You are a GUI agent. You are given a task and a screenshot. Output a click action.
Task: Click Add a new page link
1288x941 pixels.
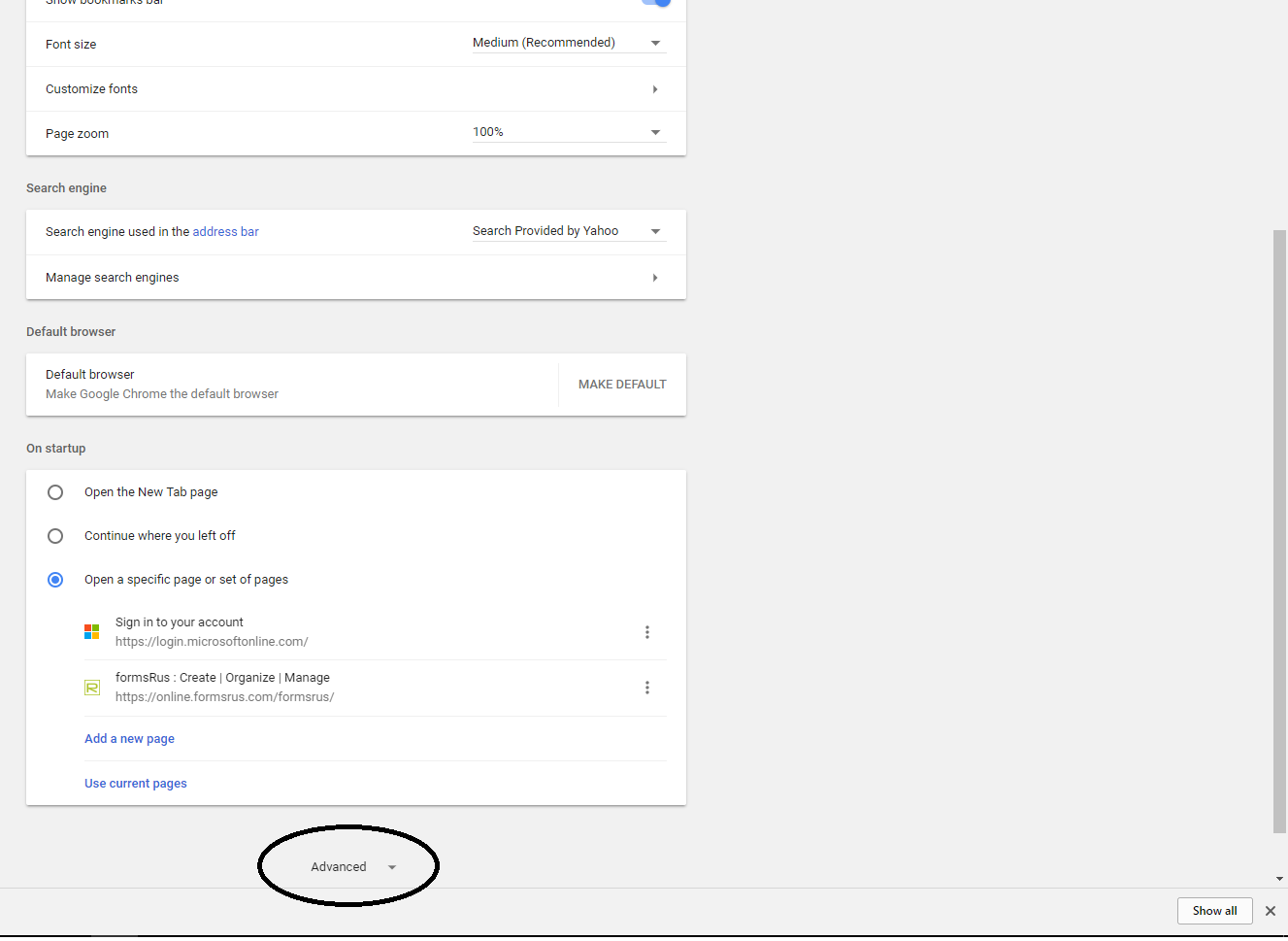point(129,739)
